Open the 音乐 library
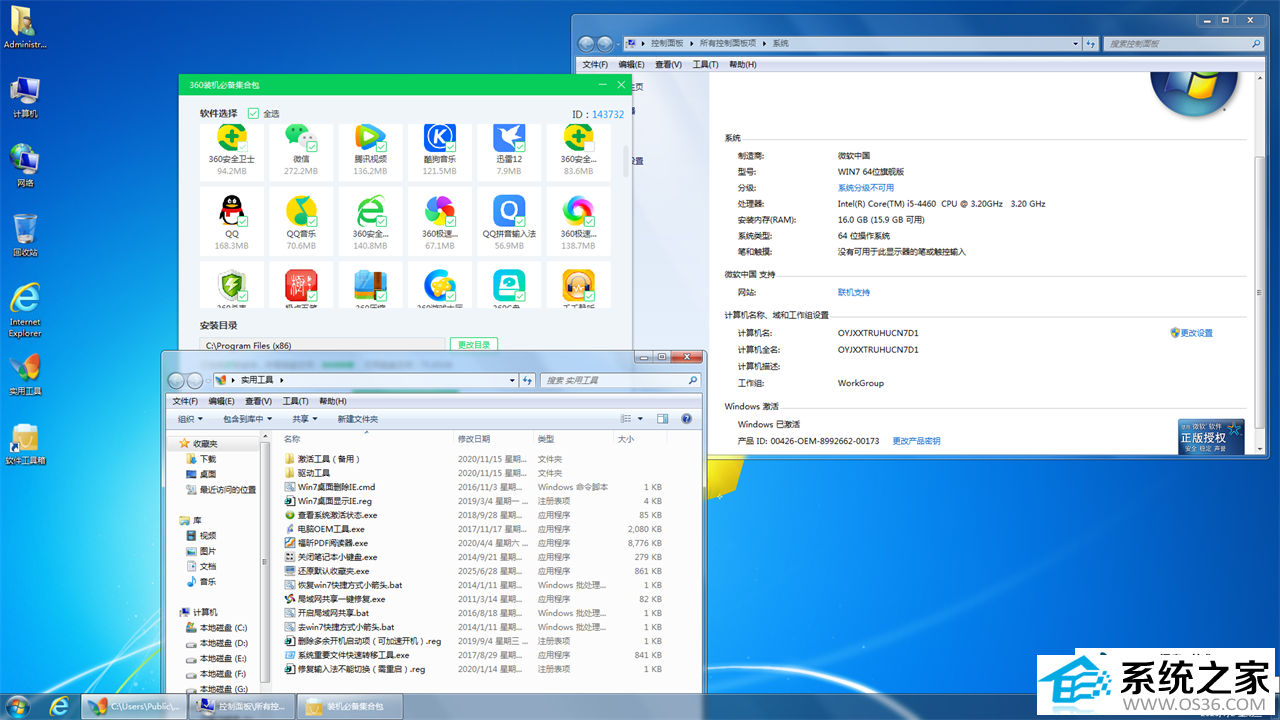This screenshot has height=720, width=1280. pyautogui.click(x=206, y=581)
